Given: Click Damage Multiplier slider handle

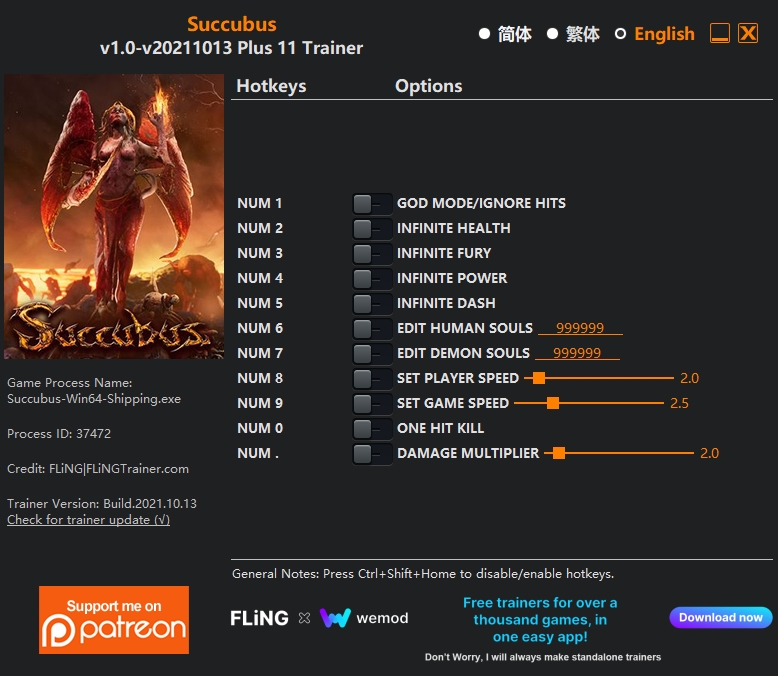Looking at the screenshot, I should pos(559,453).
